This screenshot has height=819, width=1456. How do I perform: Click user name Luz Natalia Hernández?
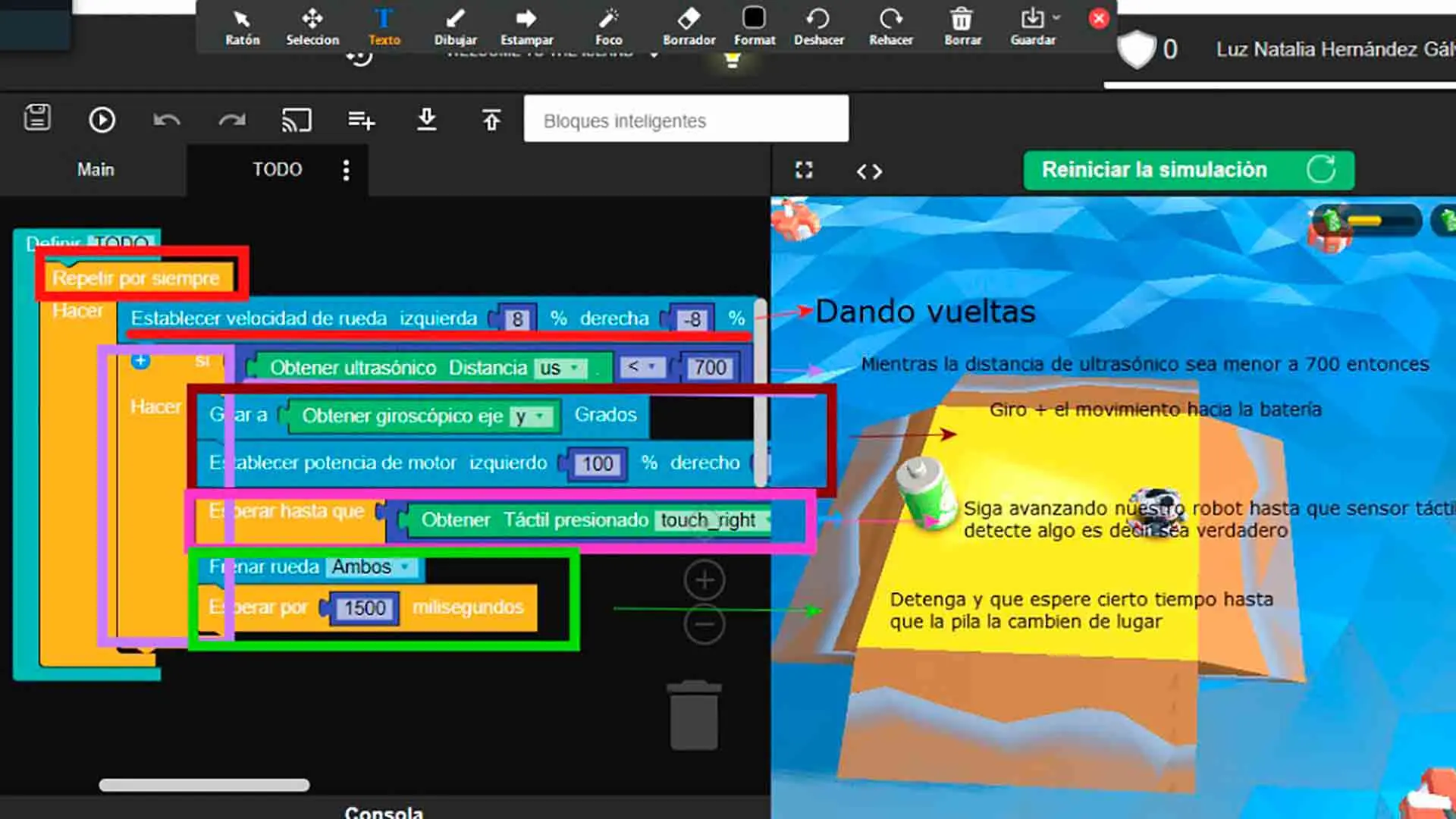coord(1335,49)
